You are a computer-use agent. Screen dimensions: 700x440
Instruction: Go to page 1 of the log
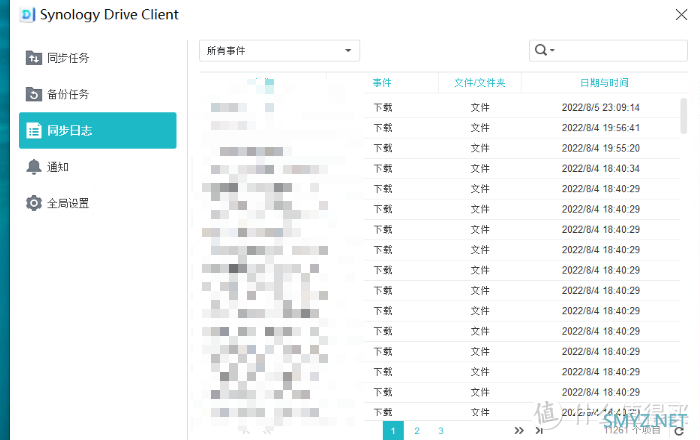[393, 431]
